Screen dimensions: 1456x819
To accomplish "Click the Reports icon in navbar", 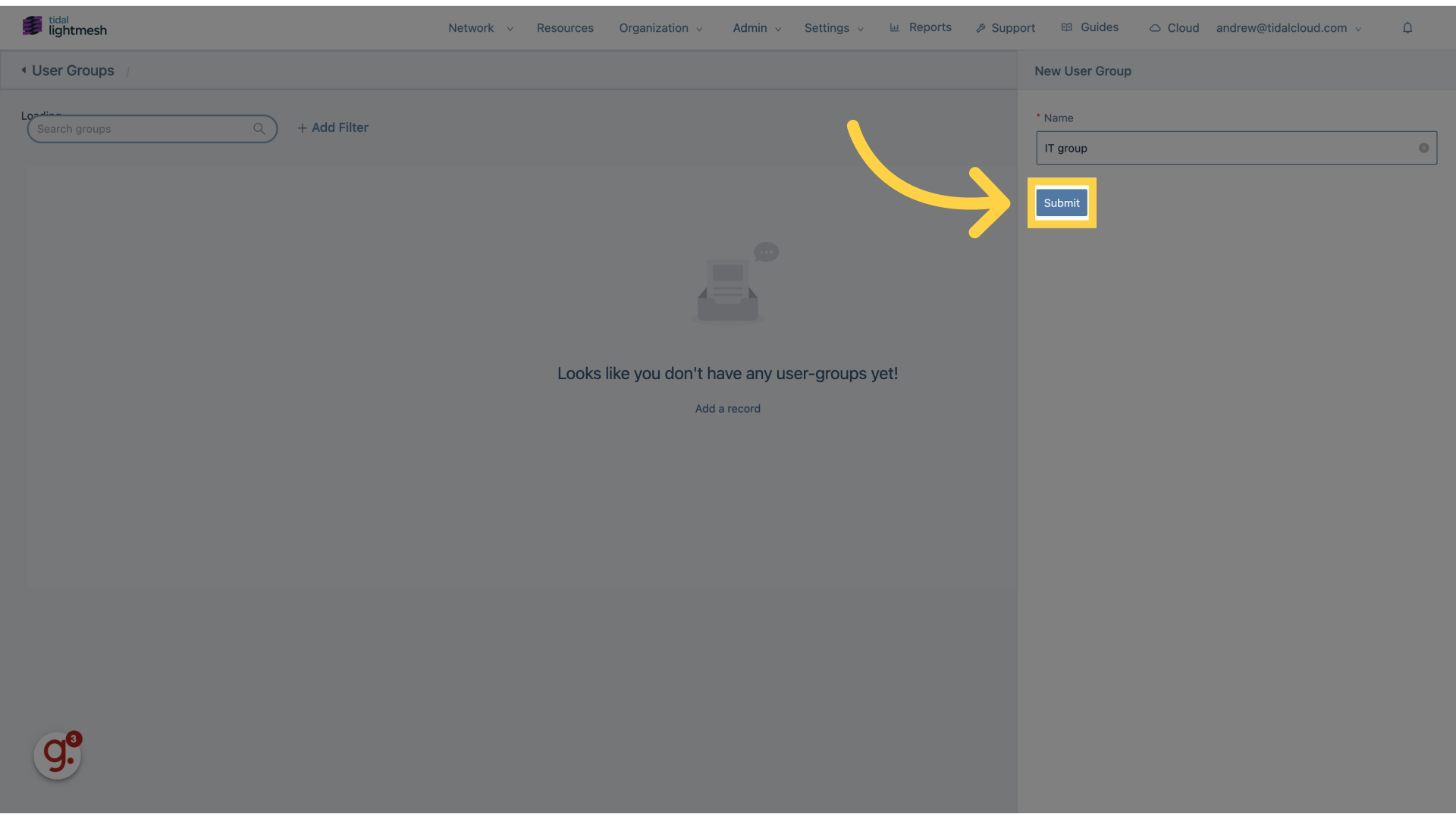I will point(894,27).
